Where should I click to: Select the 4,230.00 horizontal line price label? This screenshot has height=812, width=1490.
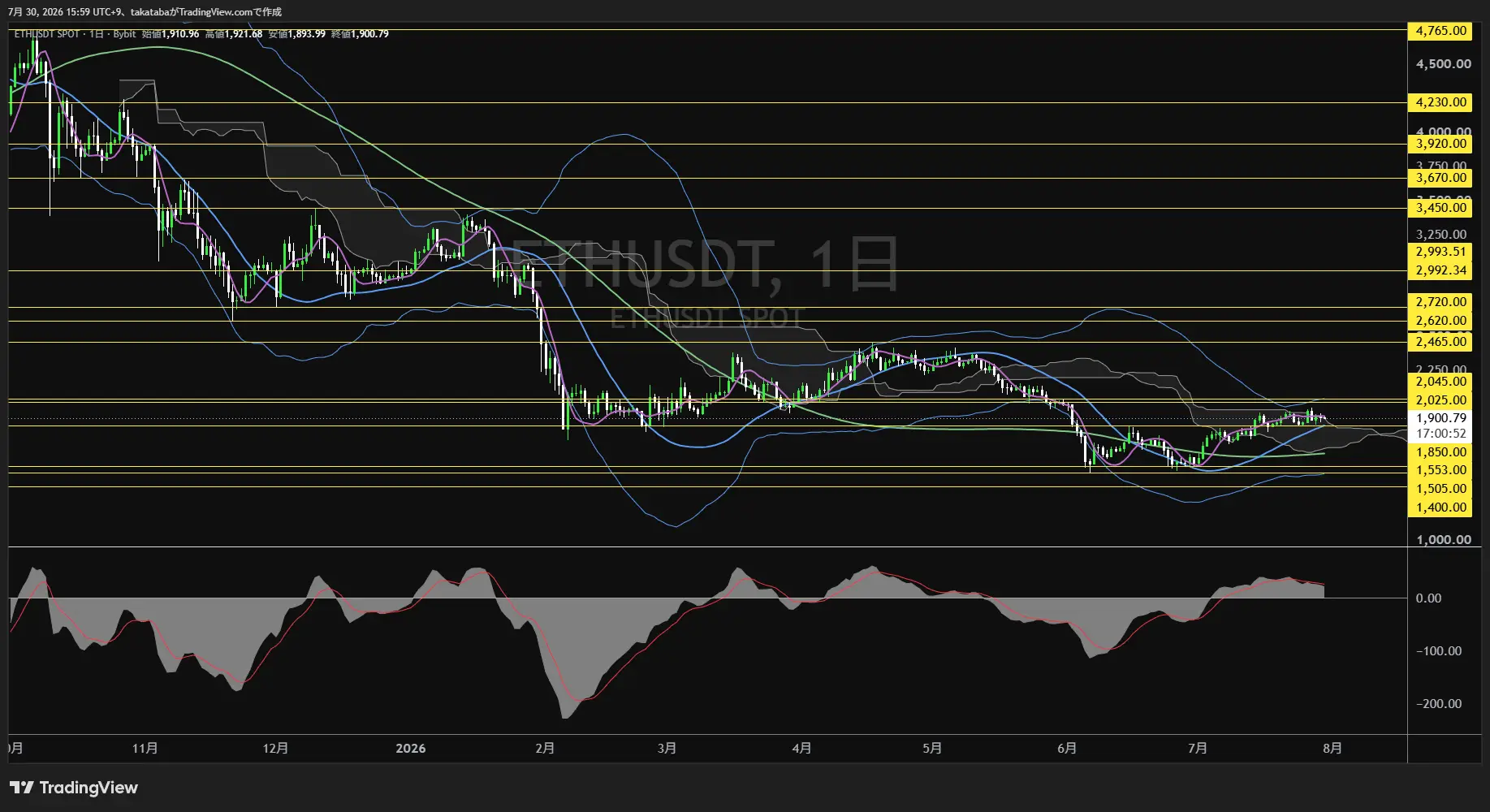tap(1440, 102)
